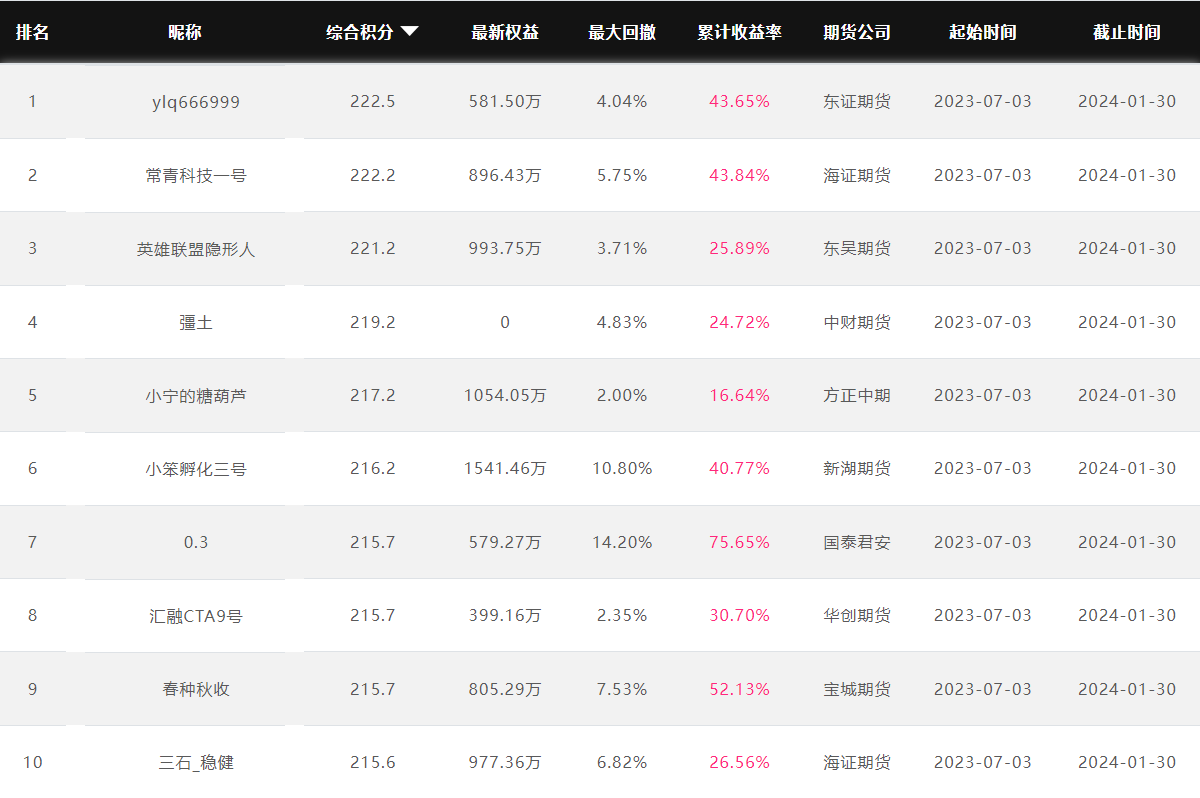Select rank 10 cell
The height and width of the screenshot is (798, 1200).
[32, 762]
